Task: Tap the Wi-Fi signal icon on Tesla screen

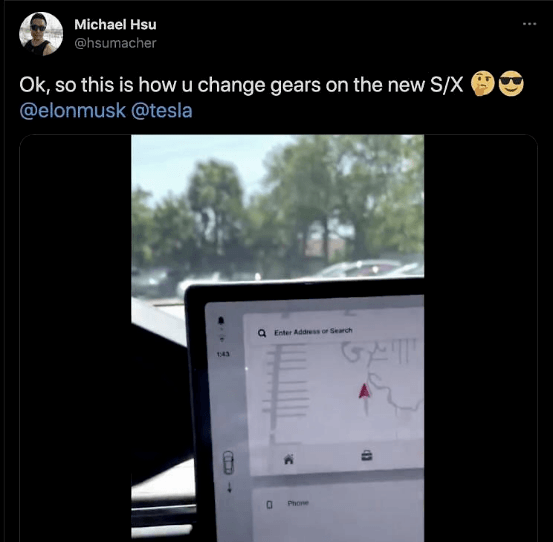Action: (x=222, y=339)
